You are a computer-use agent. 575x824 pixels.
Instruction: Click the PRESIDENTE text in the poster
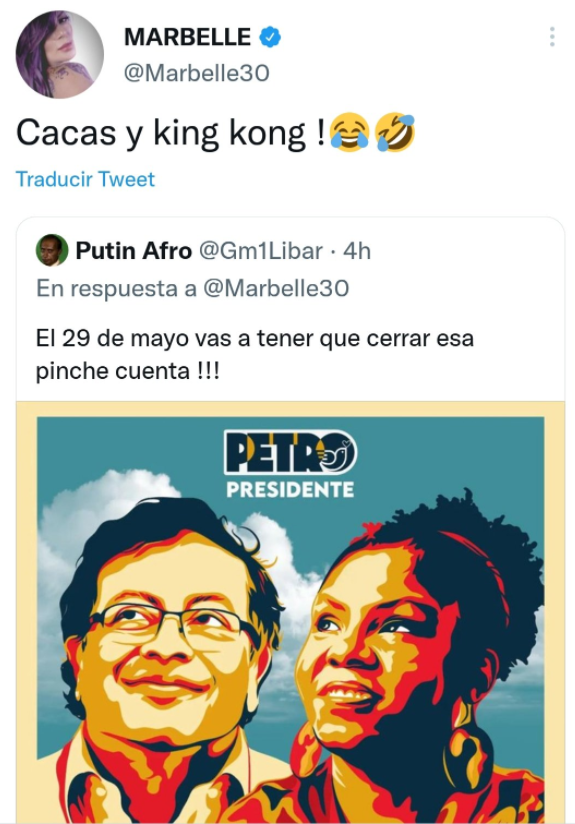[290, 490]
